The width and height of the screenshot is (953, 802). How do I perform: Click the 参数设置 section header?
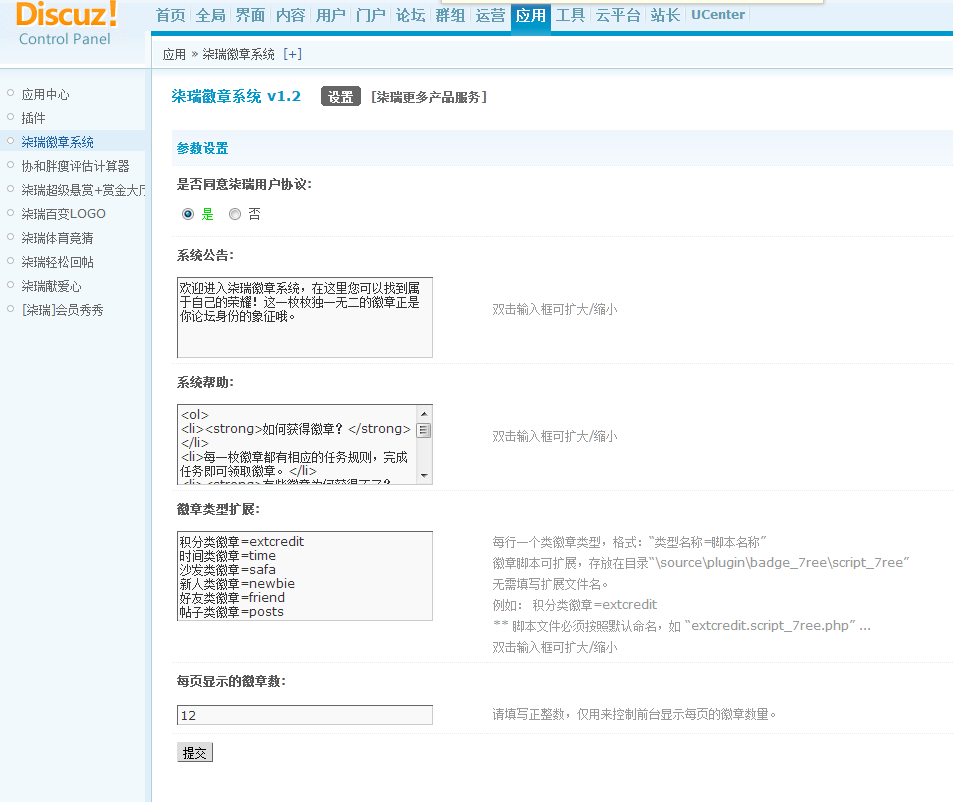tap(202, 148)
